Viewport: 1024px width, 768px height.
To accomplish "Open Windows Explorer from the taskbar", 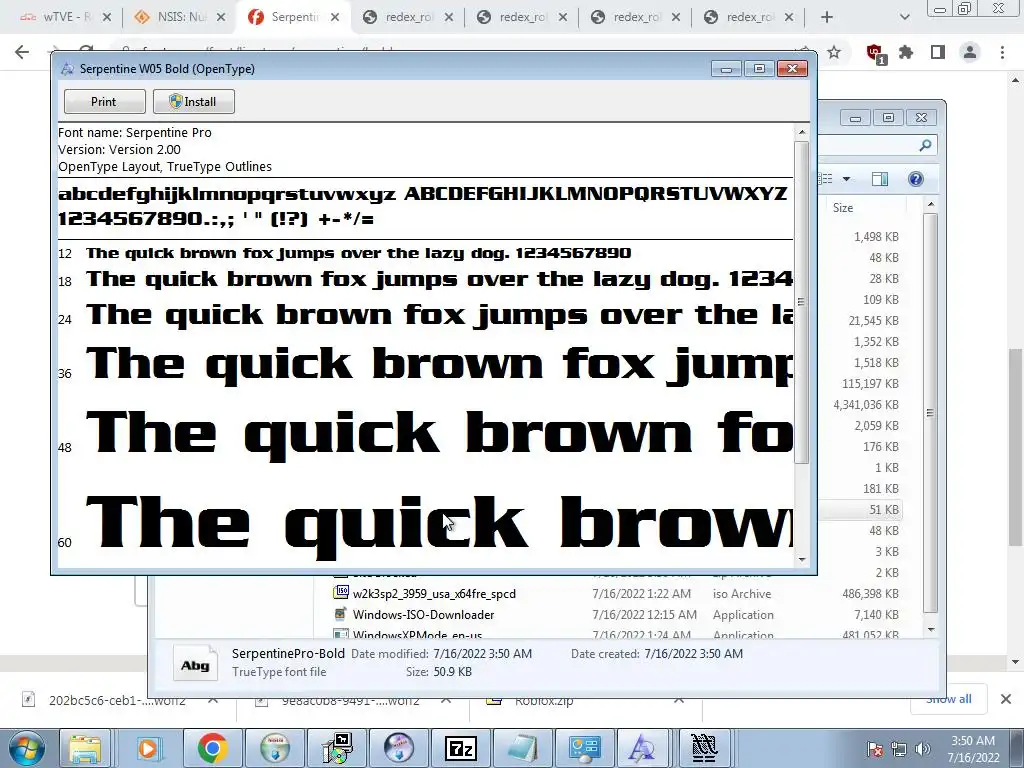I will click(x=85, y=748).
